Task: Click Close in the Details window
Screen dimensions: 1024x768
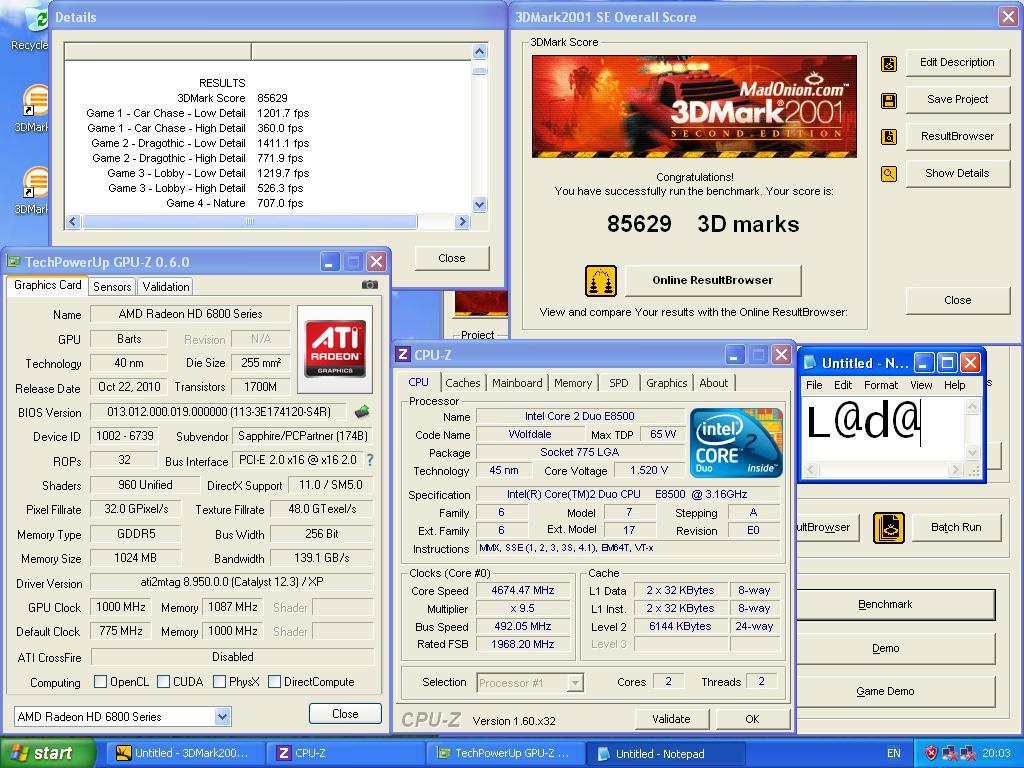Action: [x=451, y=258]
